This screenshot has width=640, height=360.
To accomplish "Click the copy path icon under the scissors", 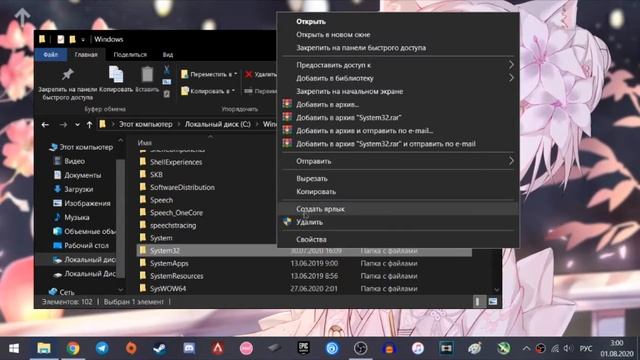I will coord(167,82).
